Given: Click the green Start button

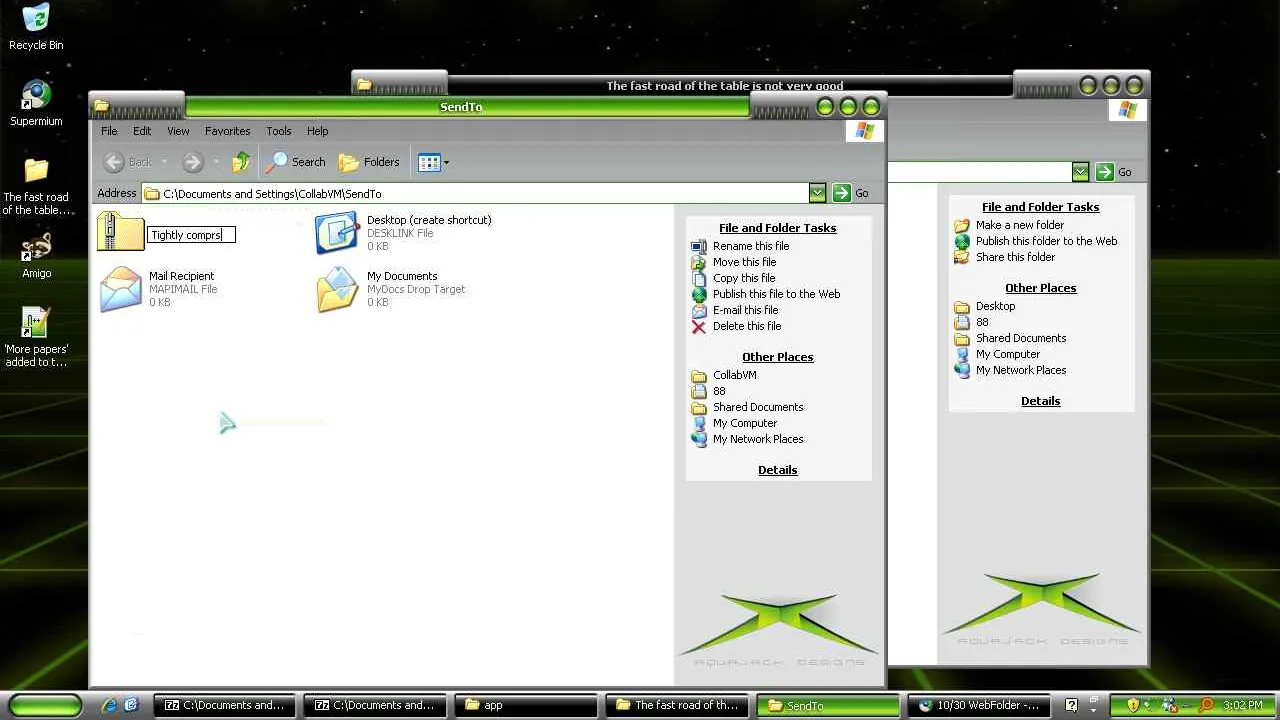Looking at the screenshot, I should click(x=43, y=704).
